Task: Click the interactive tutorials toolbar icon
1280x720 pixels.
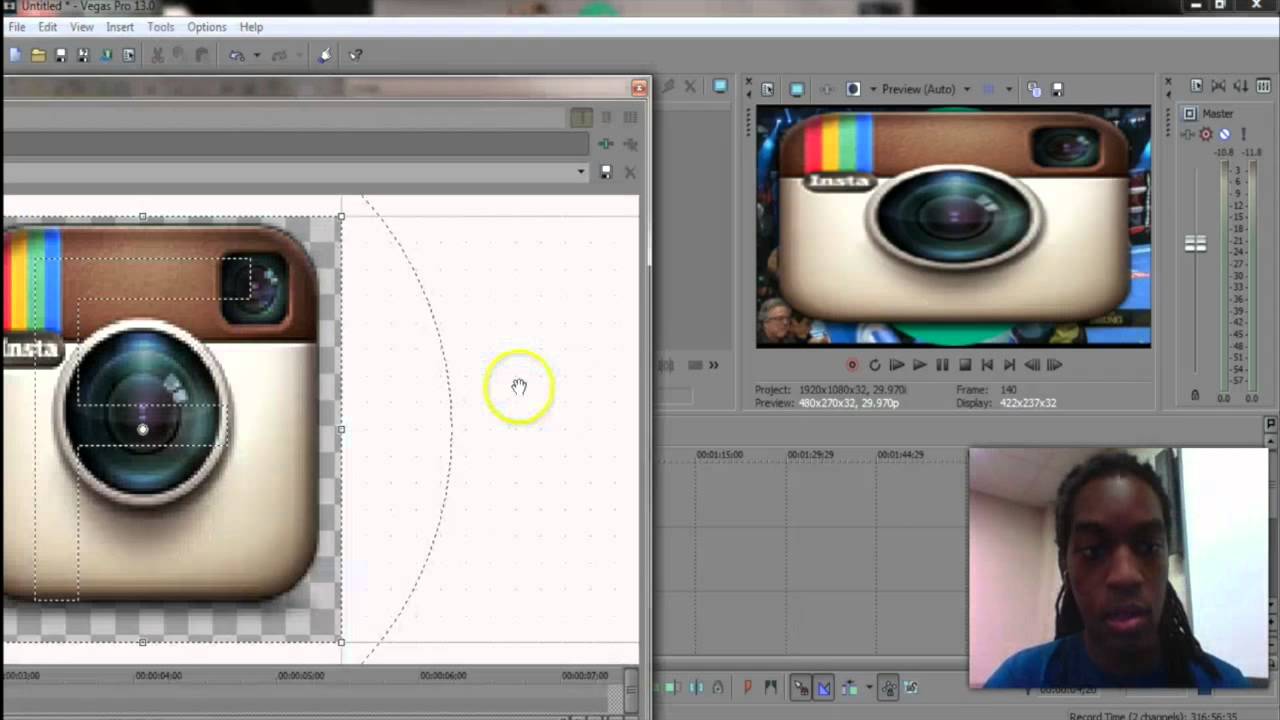Action: point(325,56)
